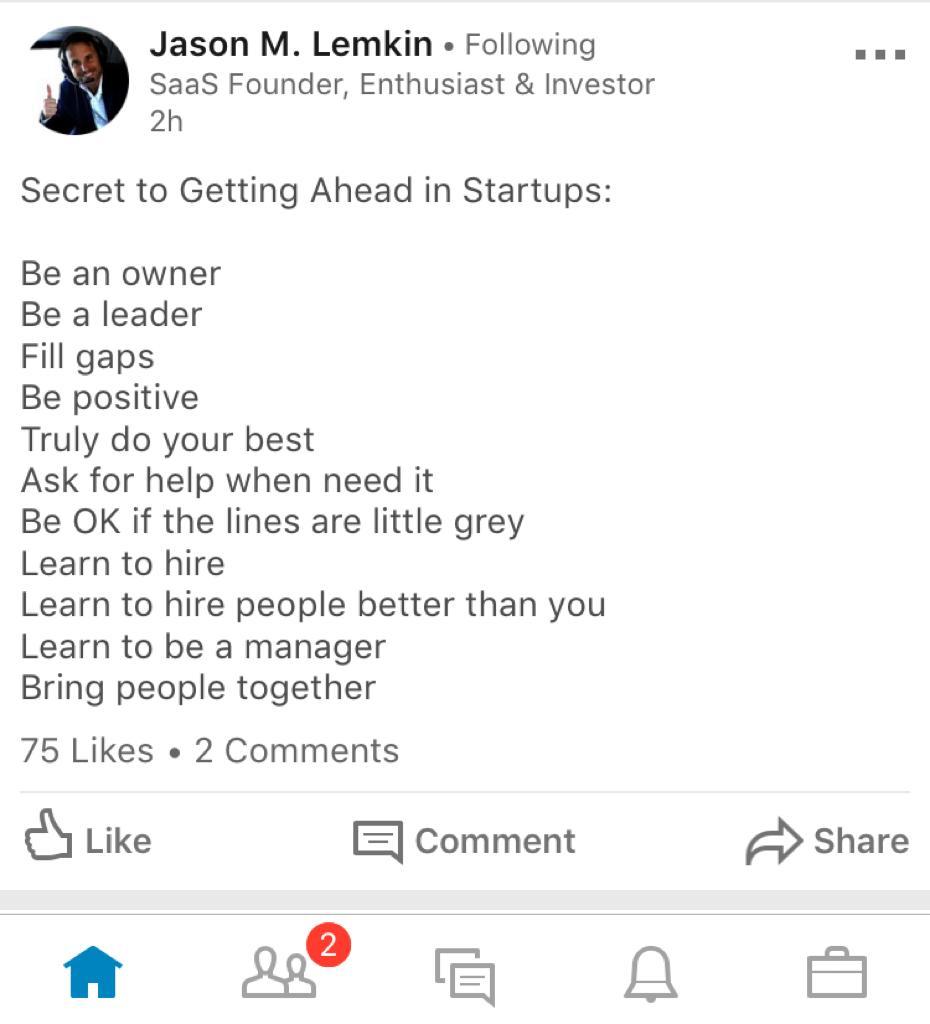Click the Share arrow icon
The height and width of the screenshot is (1024, 930).
coord(773,841)
